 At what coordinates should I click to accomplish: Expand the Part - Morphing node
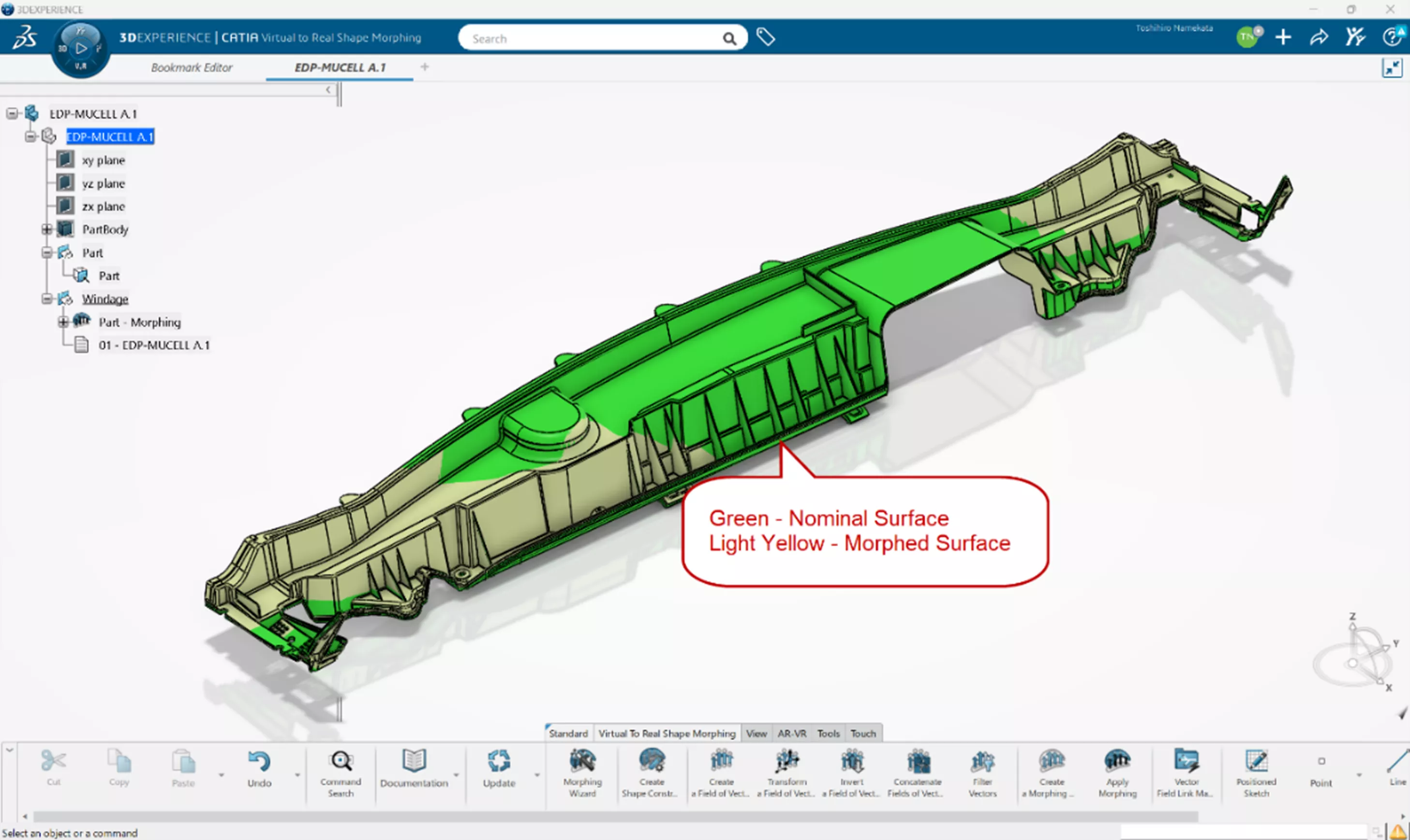click(63, 322)
